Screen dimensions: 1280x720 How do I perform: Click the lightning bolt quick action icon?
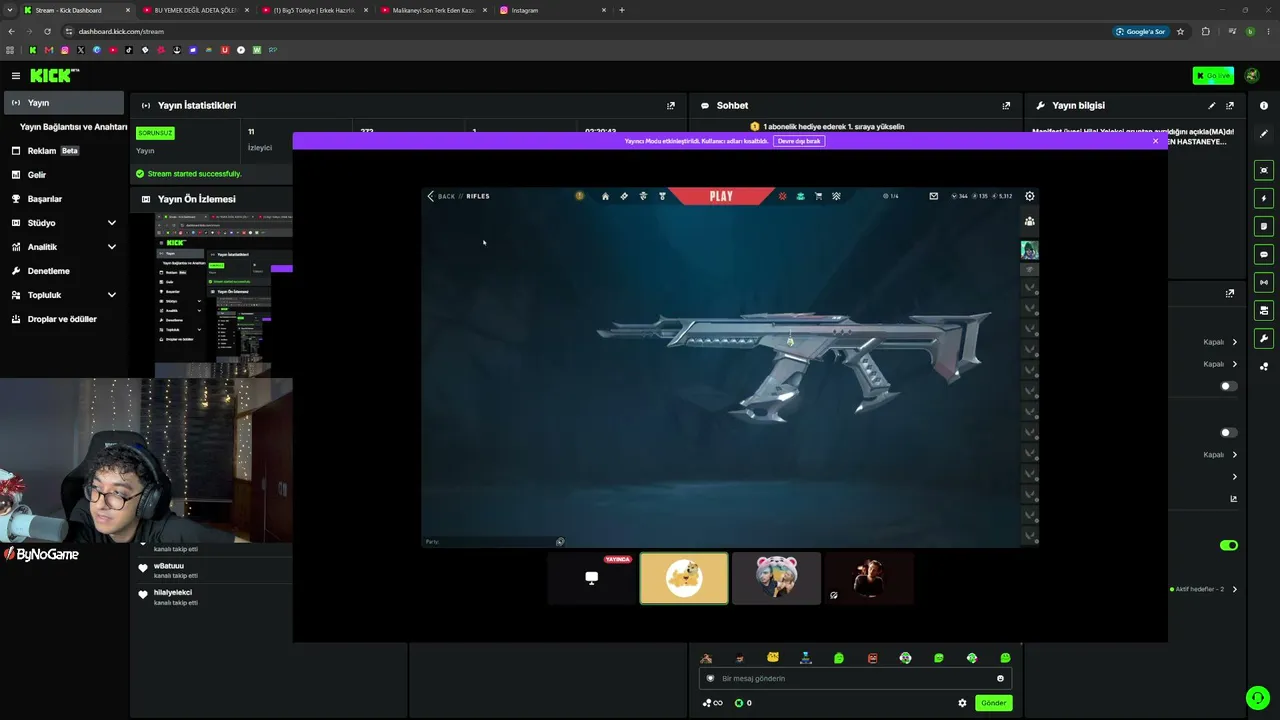(x=1264, y=198)
